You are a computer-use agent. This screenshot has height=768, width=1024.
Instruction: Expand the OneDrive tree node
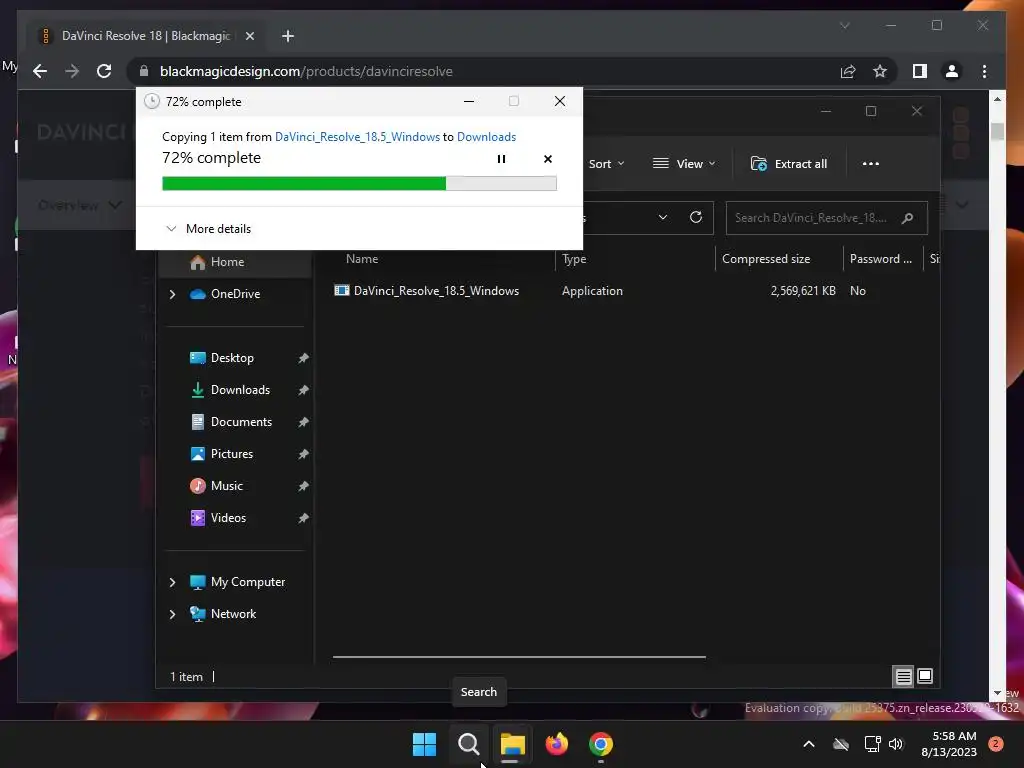[x=172, y=295]
